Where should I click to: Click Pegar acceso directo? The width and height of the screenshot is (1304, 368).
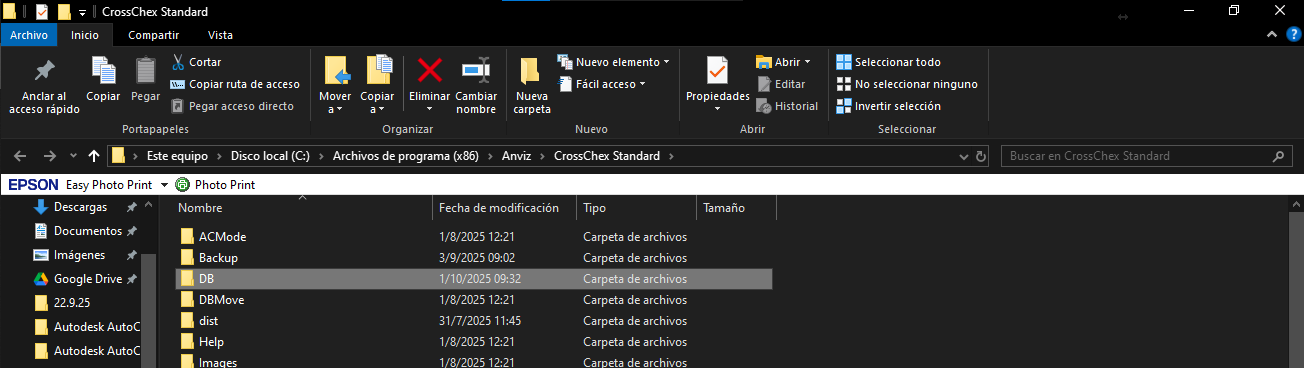click(x=232, y=106)
